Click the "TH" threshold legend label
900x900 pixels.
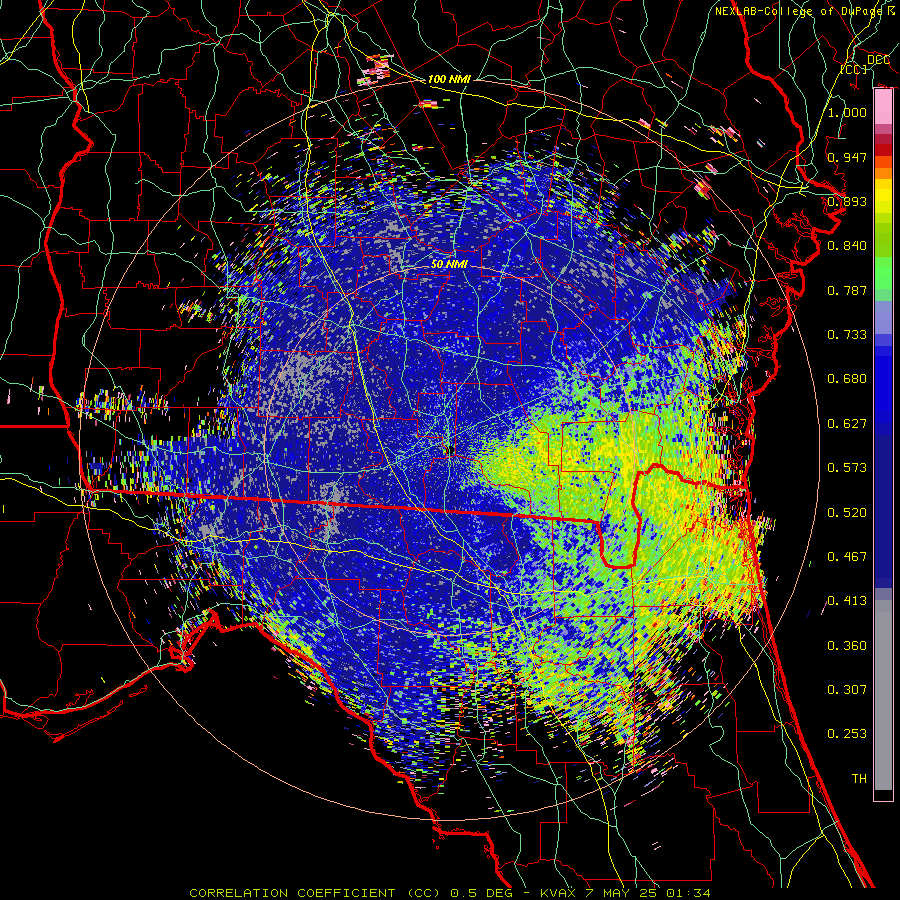coord(859,779)
